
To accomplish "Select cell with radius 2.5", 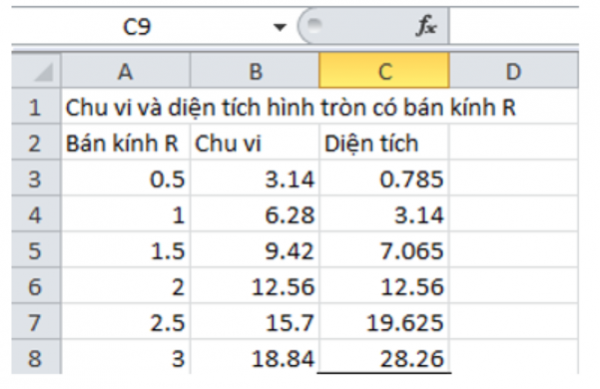I will [126, 322].
